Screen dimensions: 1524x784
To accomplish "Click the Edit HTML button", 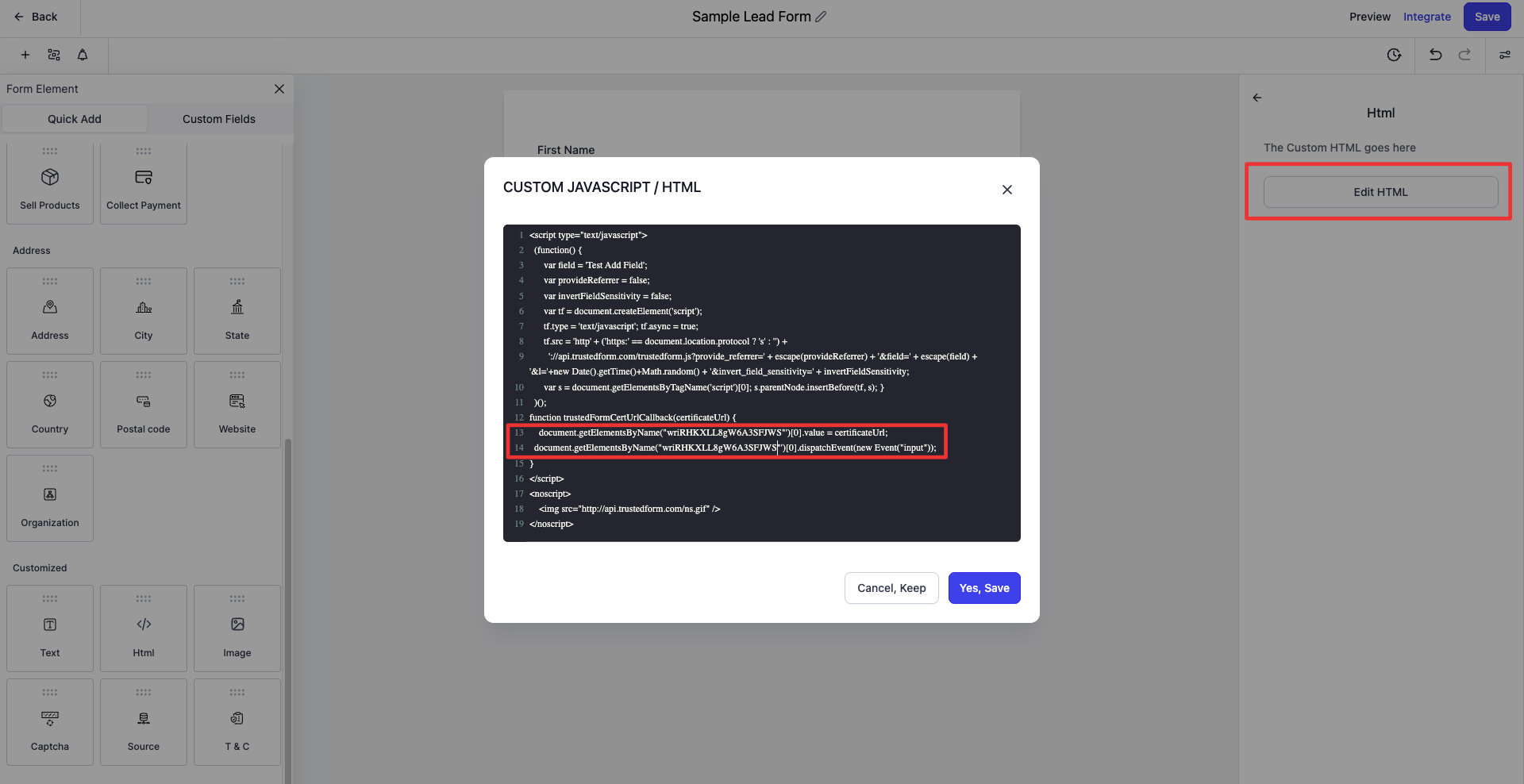I will click(1380, 192).
